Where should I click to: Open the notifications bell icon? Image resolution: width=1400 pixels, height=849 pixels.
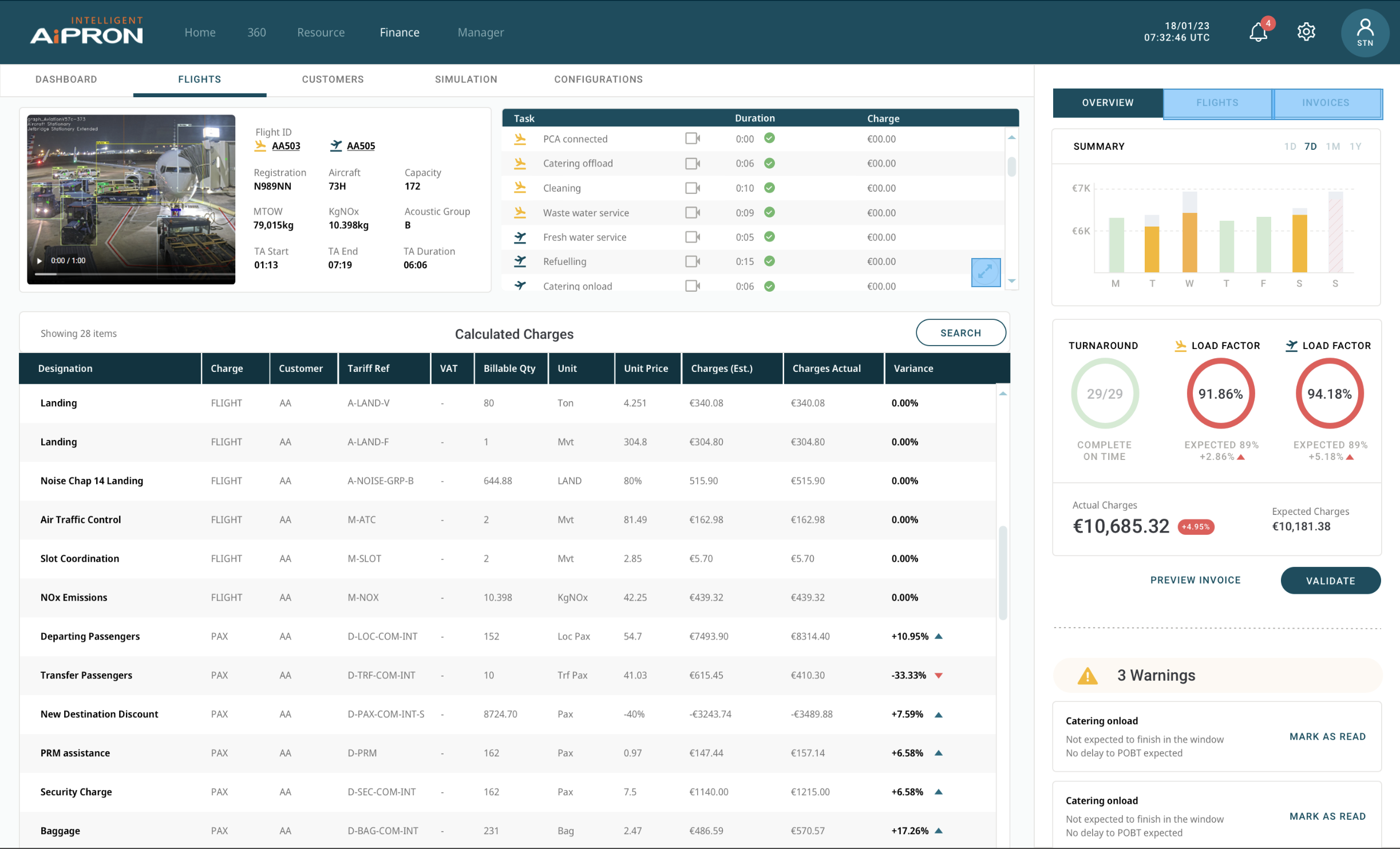[x=1257, y=32]
